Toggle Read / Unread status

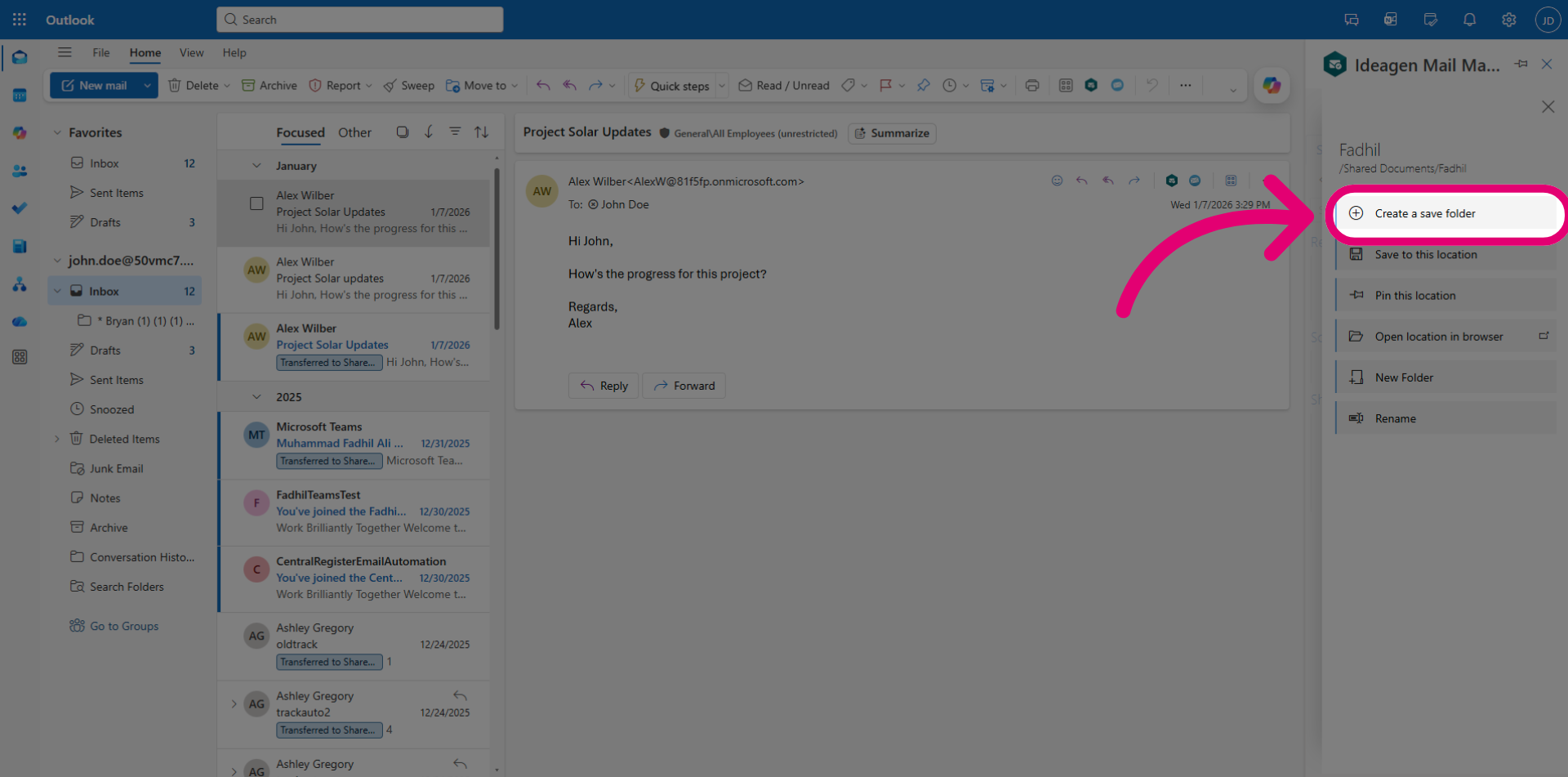784,85
